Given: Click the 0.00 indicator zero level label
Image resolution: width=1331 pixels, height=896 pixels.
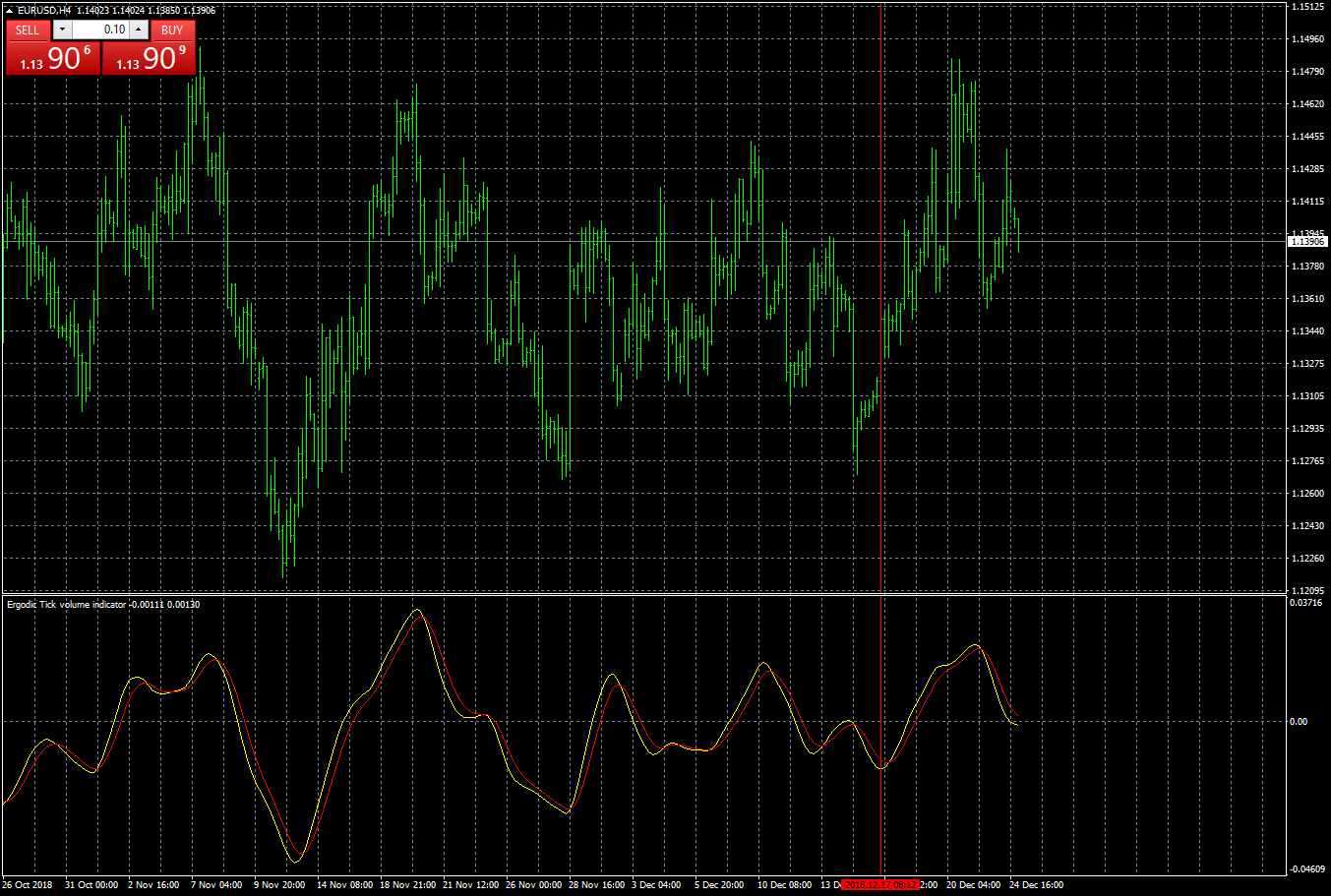Looking at the screenshot, I should coord(1300,722).
